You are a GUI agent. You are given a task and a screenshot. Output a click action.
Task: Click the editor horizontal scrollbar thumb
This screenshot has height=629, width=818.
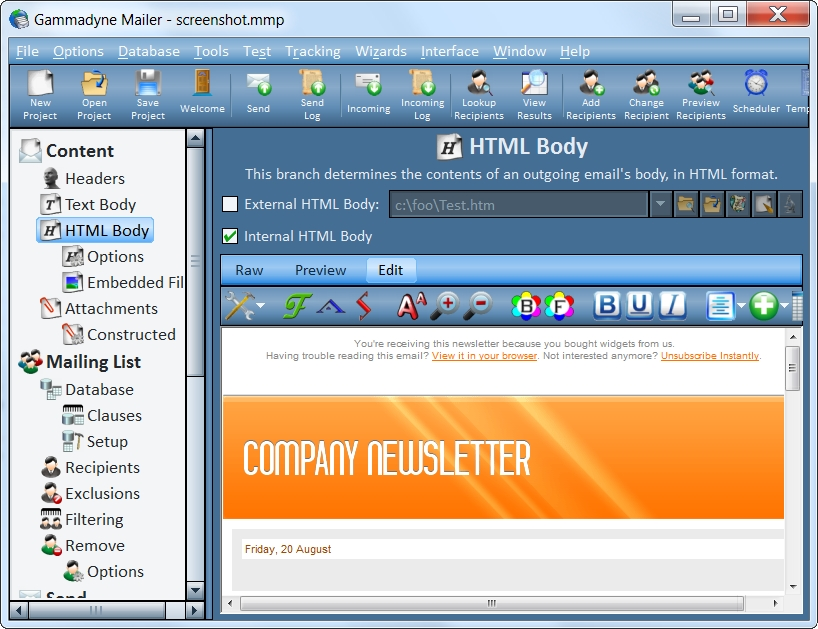491,603
